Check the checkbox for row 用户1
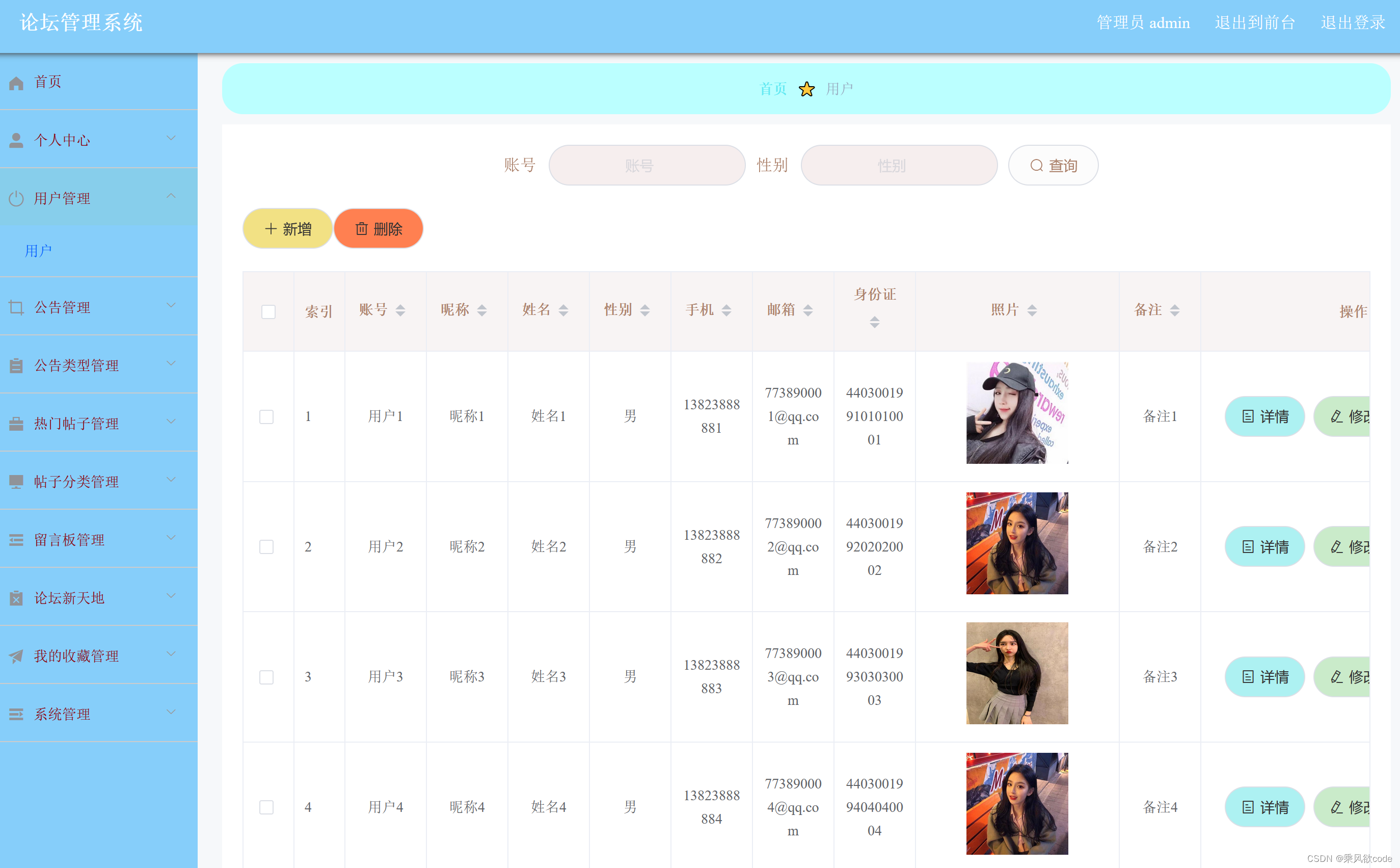The height and width of the screenshot is (868, 1400). [x=266, y=417]
